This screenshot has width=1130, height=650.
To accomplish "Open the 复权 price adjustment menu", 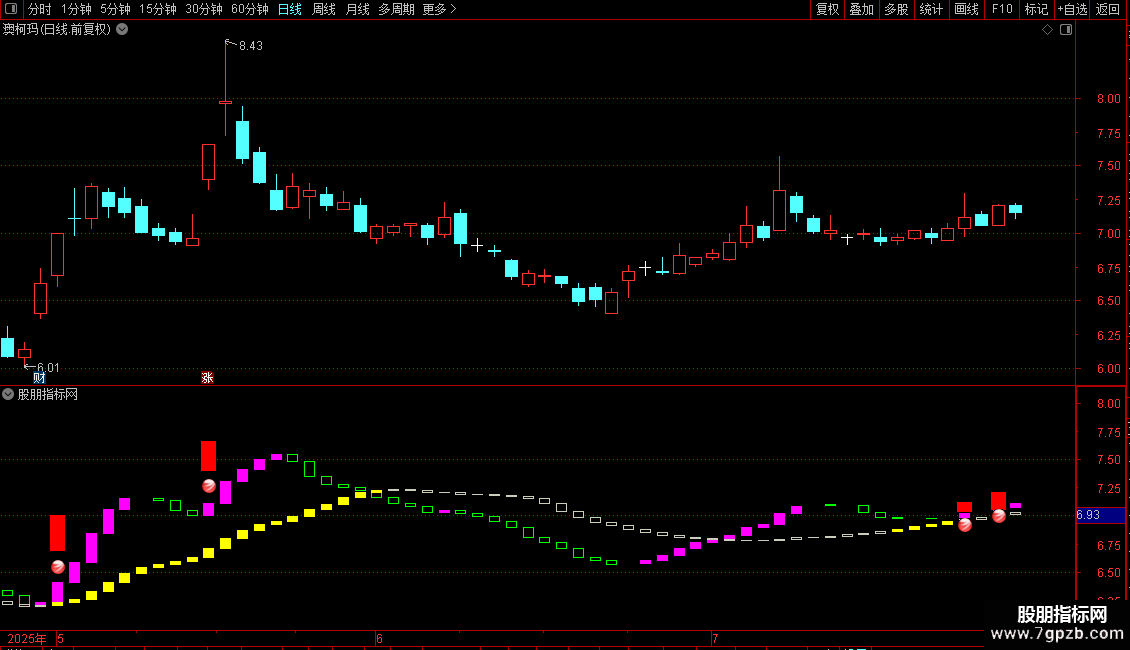I will [827, 9].
